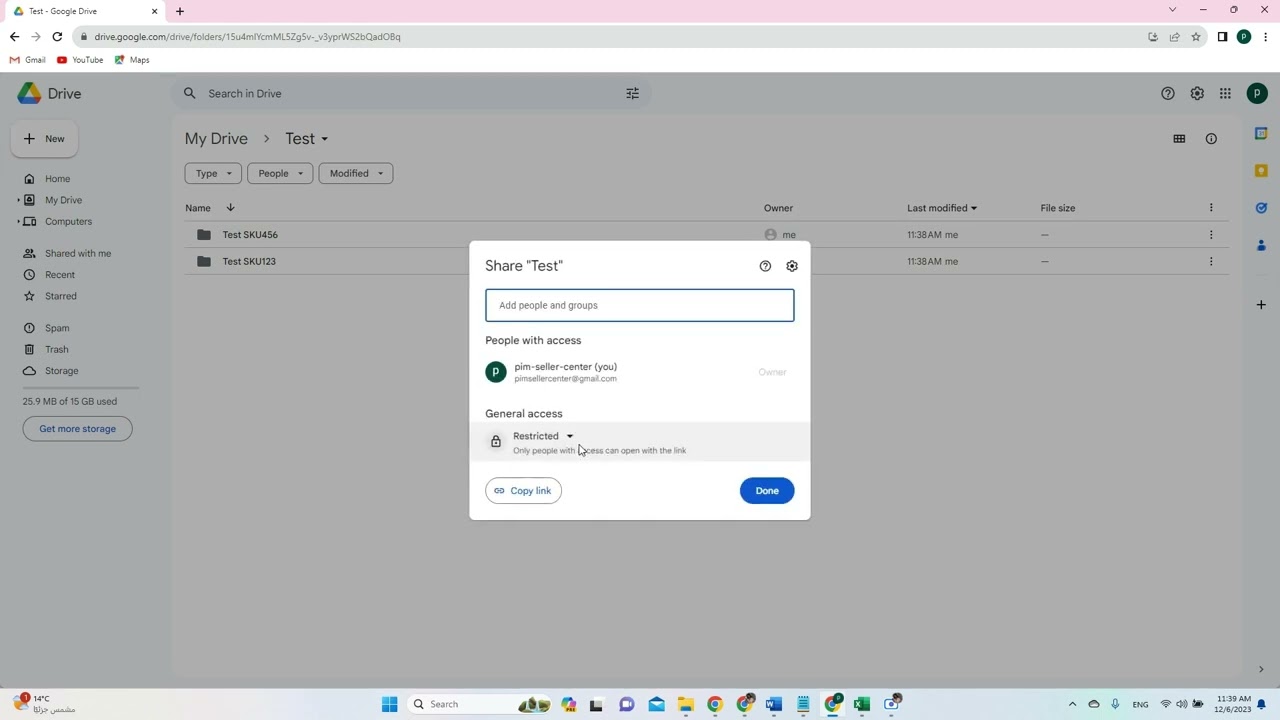Expand the Computers tree arrow
The width and height of the screenshot is (1280, 720).
pyautogui.click(x=18, y=222)
